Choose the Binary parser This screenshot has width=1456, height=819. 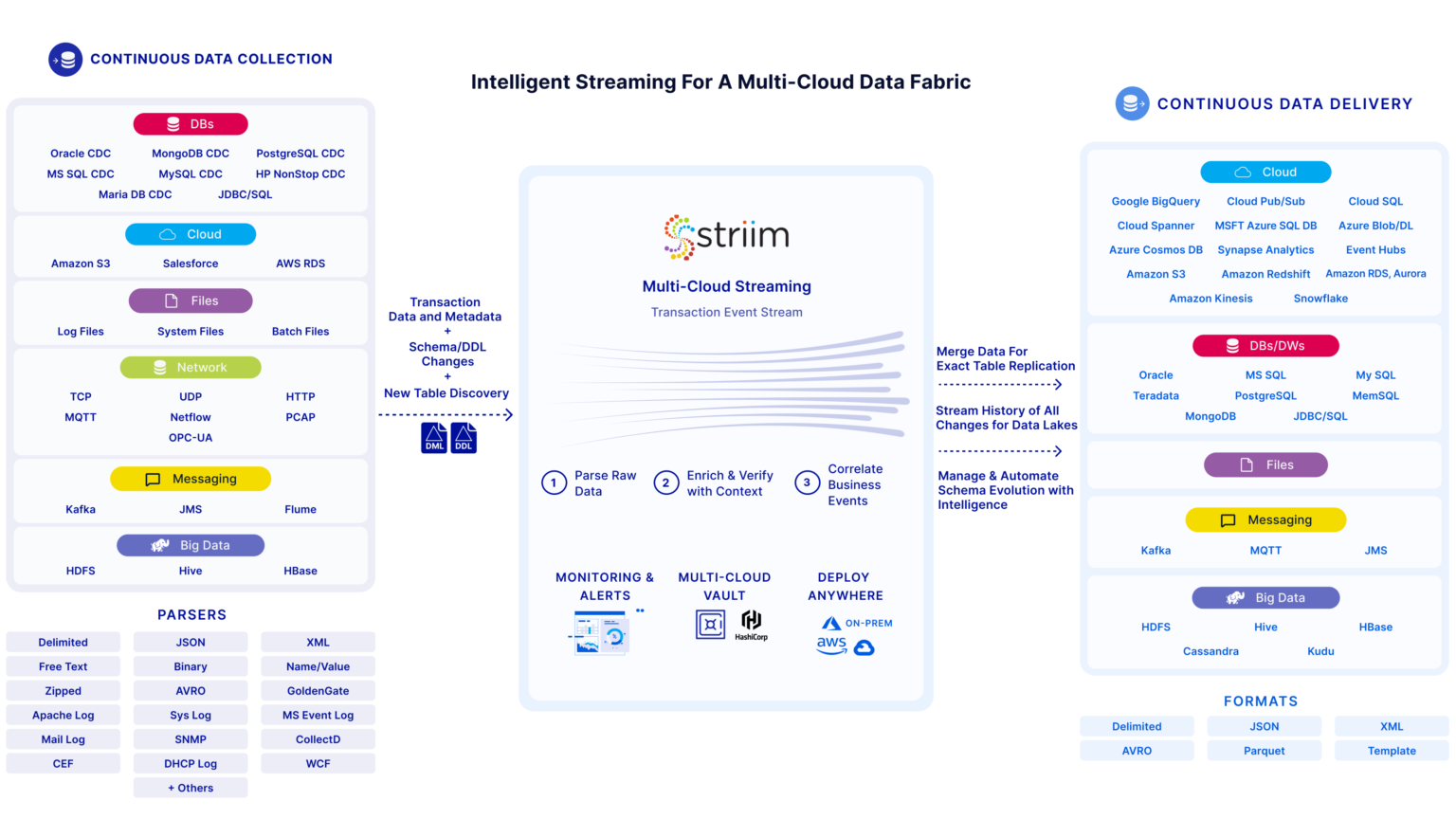tap(191, 666)
